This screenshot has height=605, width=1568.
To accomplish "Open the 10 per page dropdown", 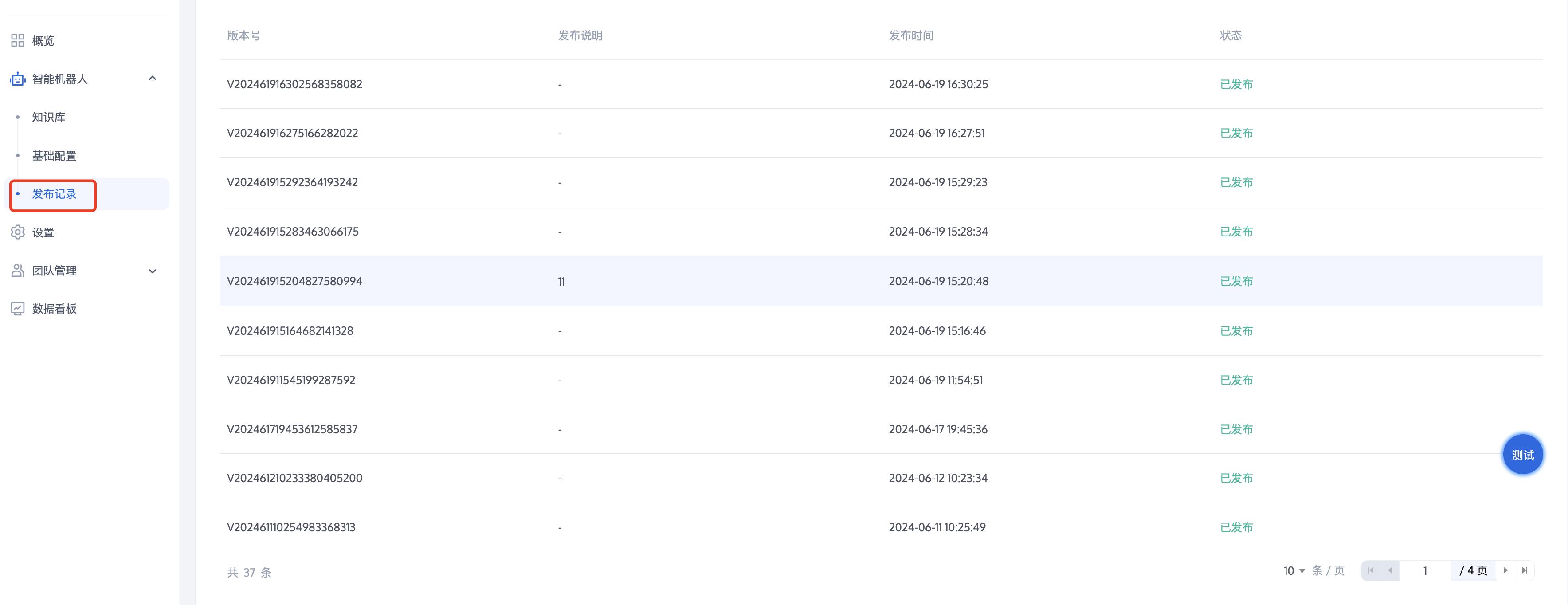I will pos(1294,571).
